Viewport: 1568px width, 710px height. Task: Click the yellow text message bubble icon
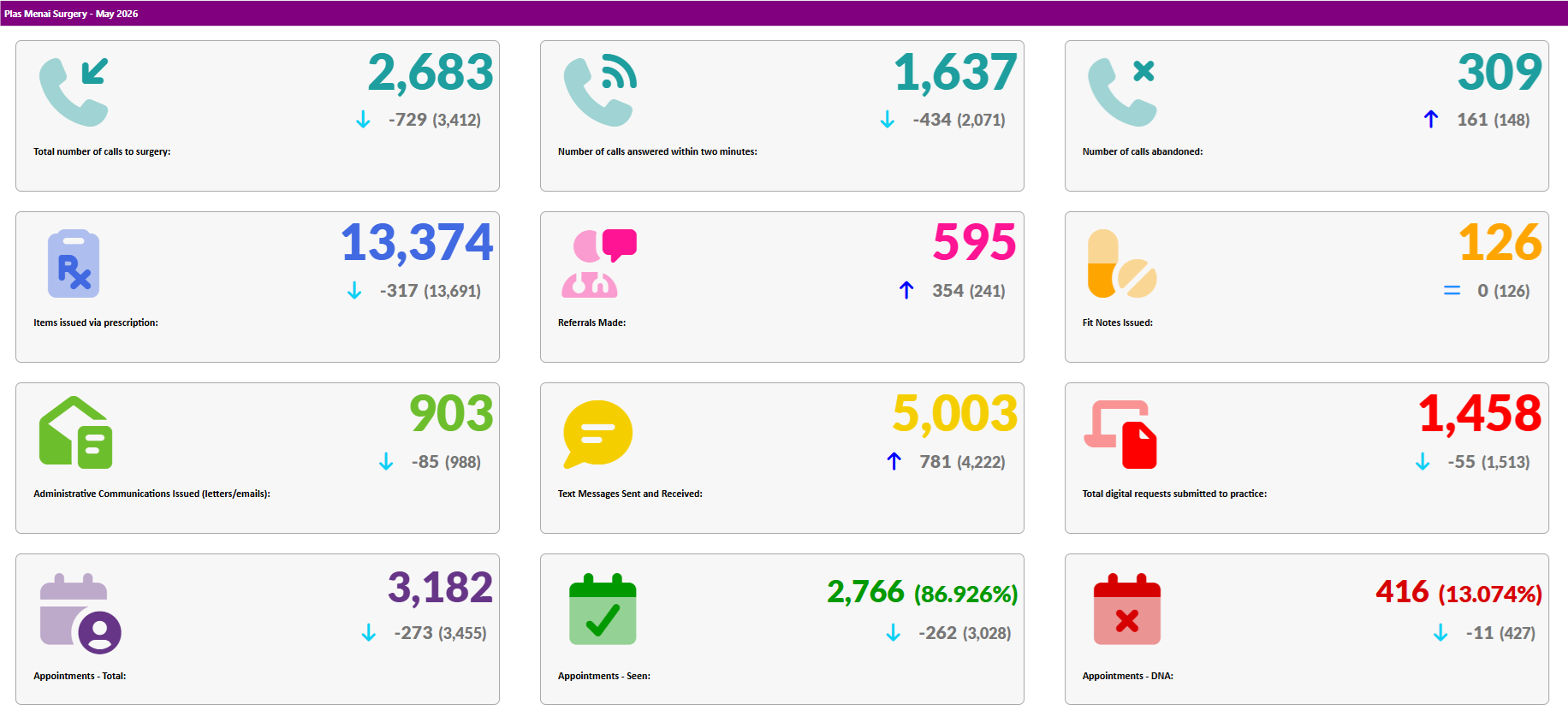coord(597,434)
